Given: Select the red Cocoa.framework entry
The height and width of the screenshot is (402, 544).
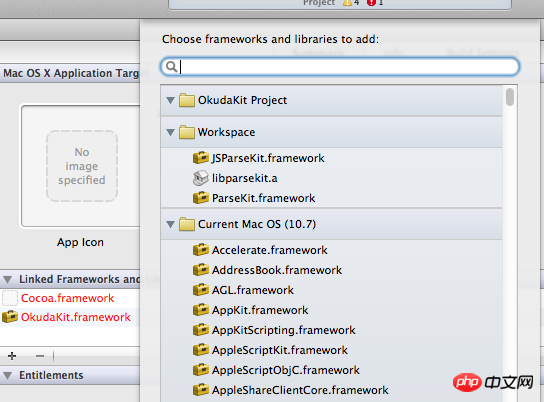Looking at the screenshot, I should (x=67, y=298).
